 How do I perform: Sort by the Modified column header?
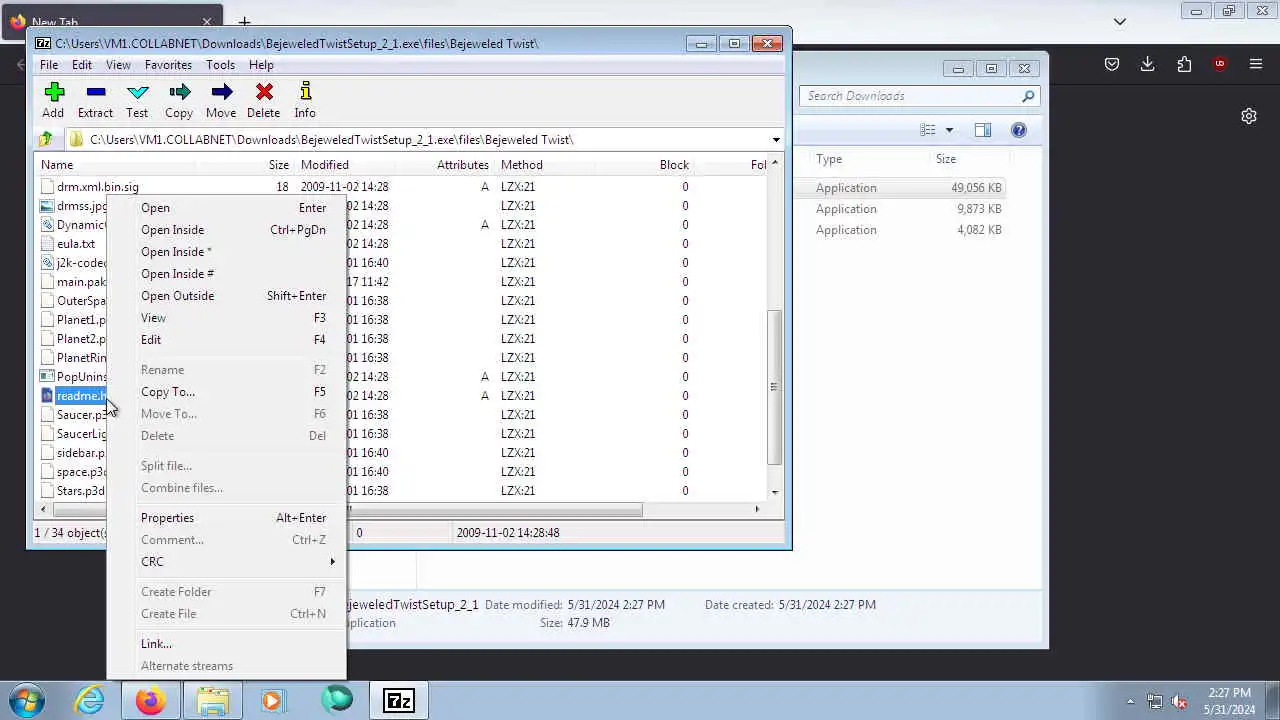click(x=325, y=165)
